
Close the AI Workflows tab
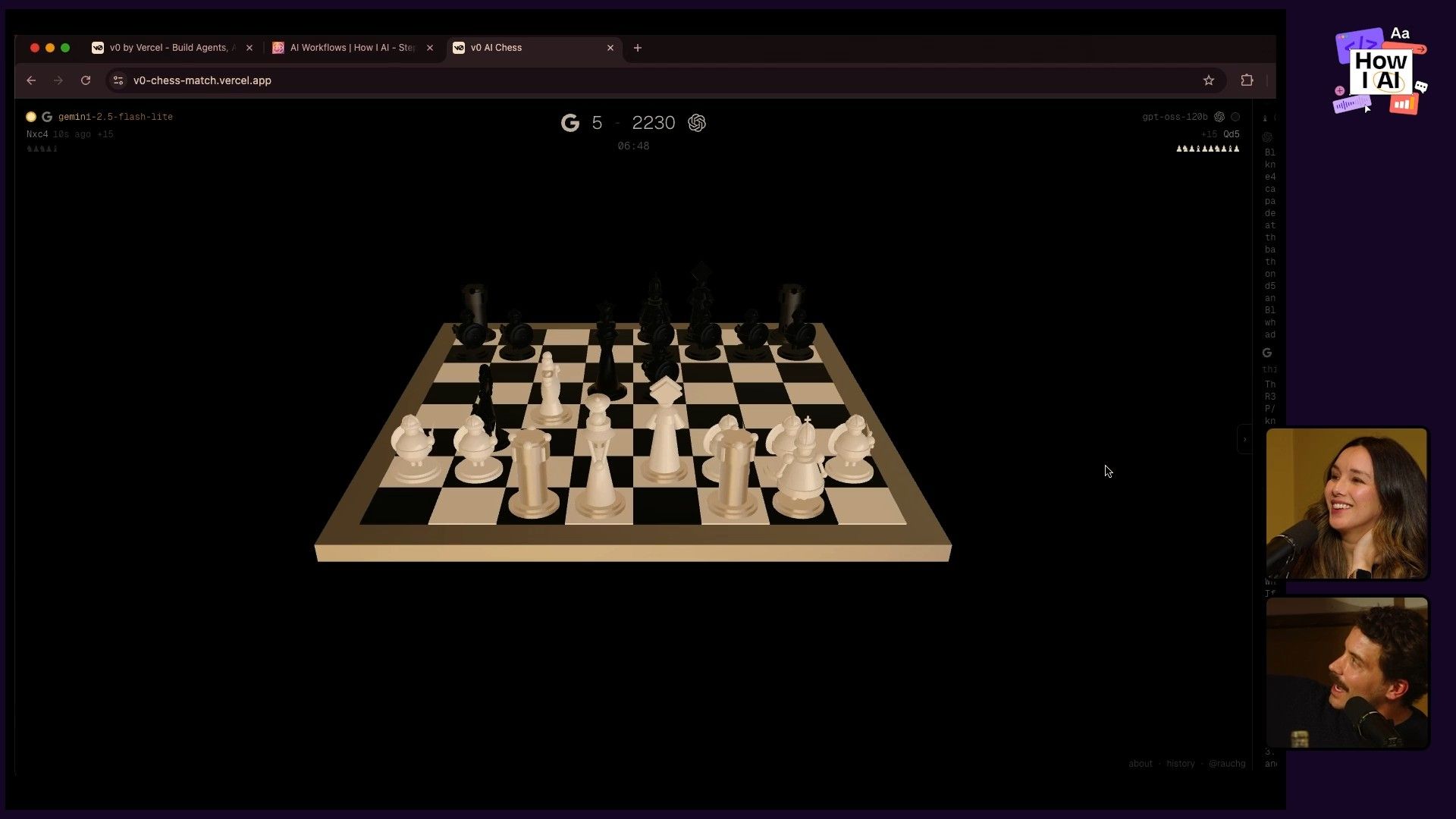[430, 48]
